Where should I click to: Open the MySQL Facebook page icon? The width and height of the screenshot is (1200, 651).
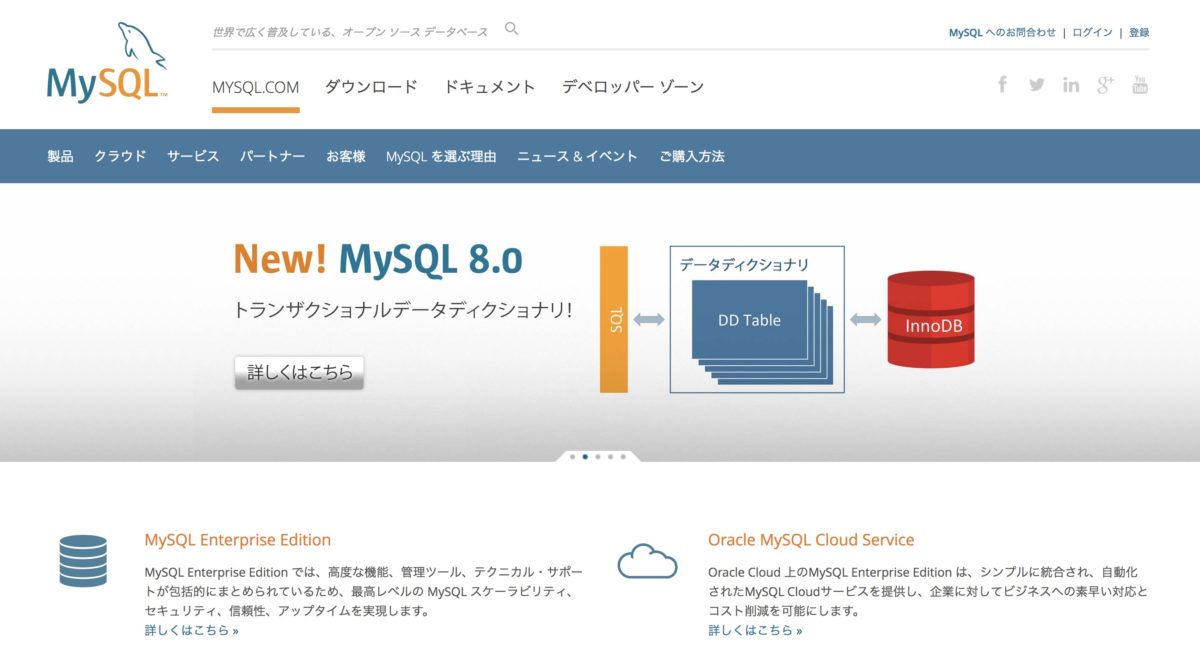tap(1002, 85)
